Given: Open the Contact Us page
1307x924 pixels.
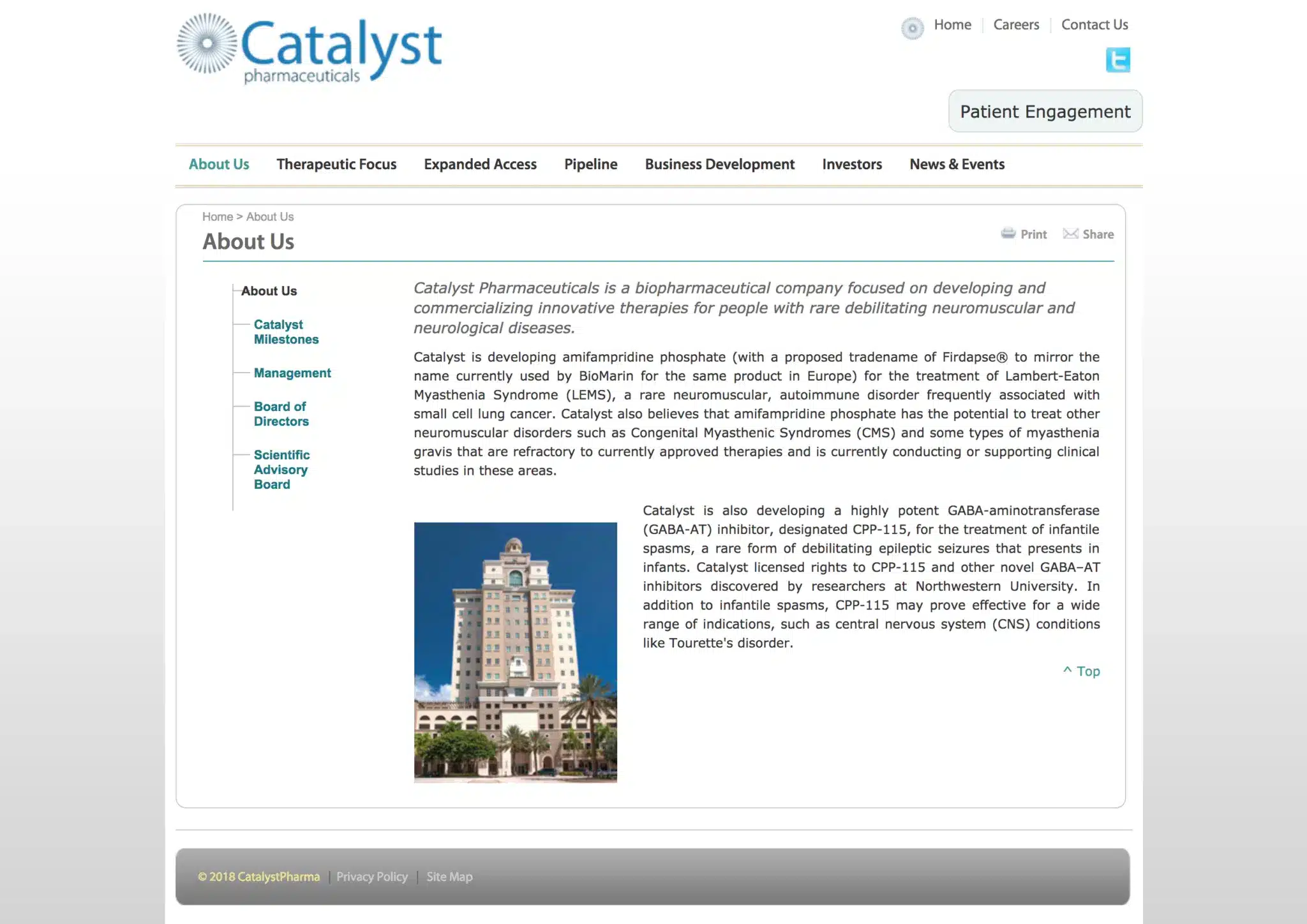Looking at the screenshot, I should pos(1094,25).
